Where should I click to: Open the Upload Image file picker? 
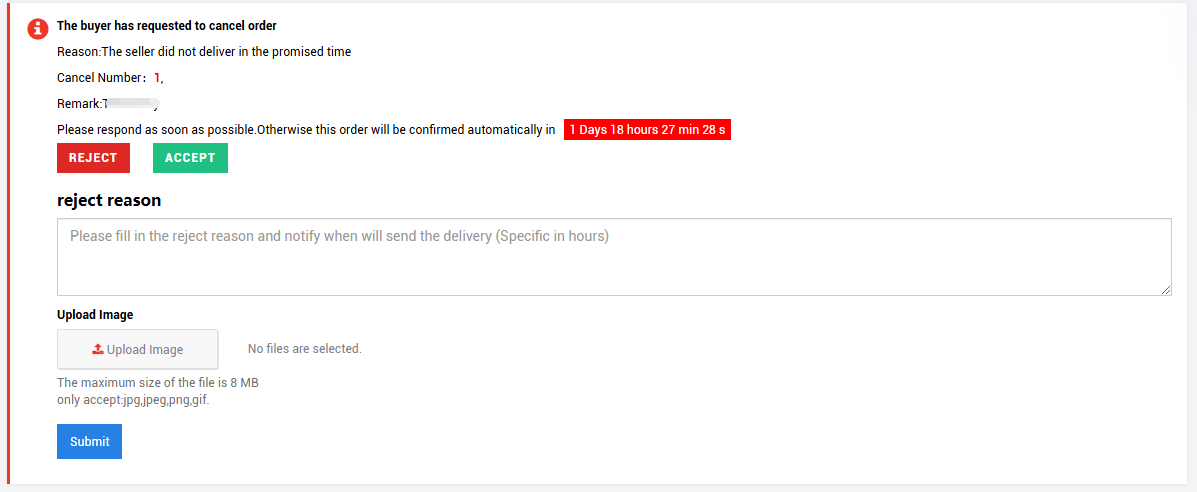point(138,349)
